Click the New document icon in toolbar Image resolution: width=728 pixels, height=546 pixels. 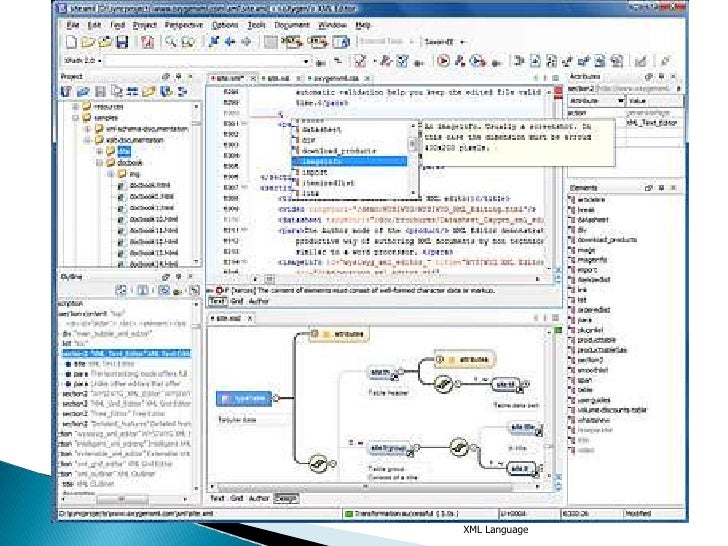coord(71,42)
